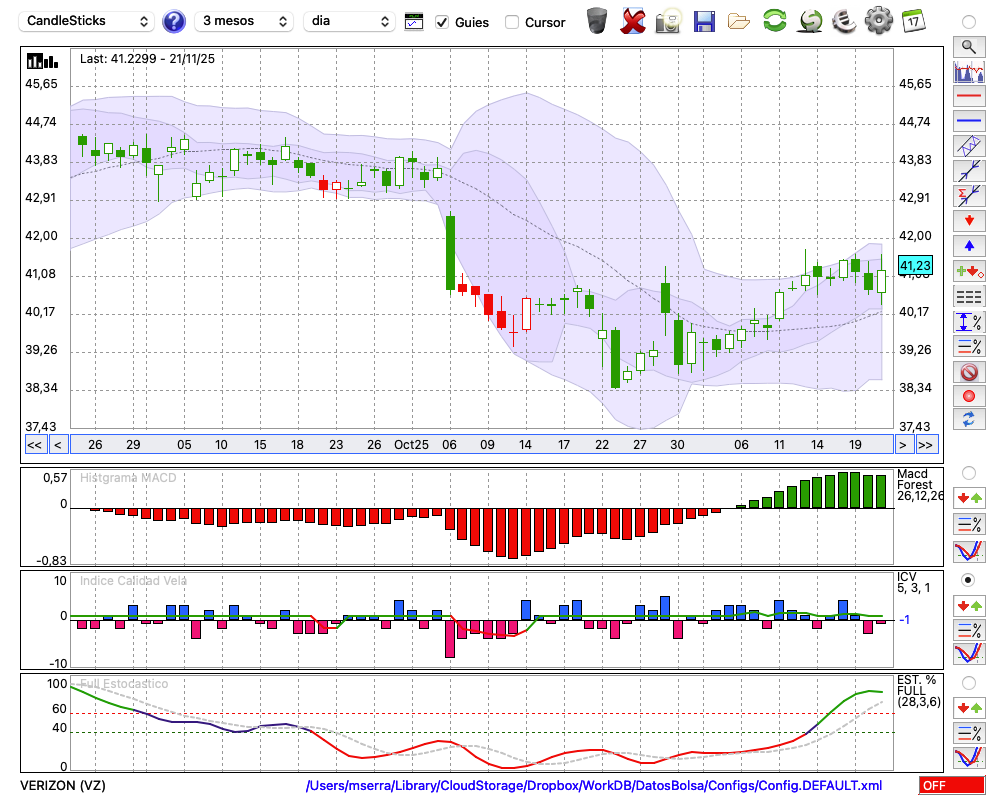Click the magnifying glass zoom tool
The image size is (1000, 800).
coord(968,47)
